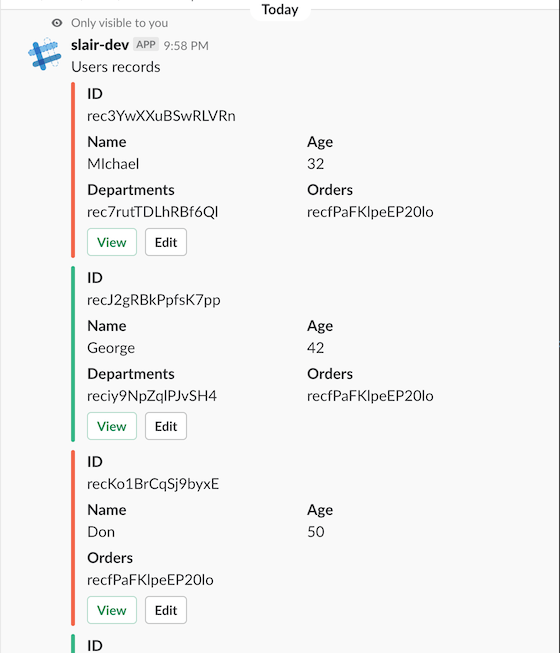Screen dimensions: 560x653
Task: Click Michael's department value rec7rutTDLhRBf6Ql
Action: (x=152, y=212)
